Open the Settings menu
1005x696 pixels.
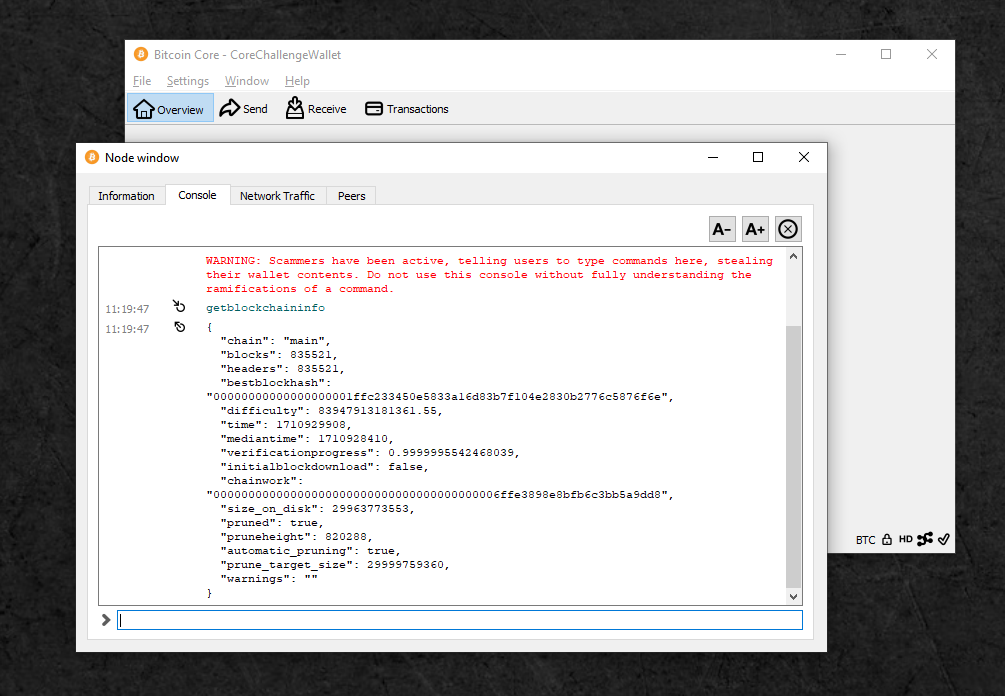188,81
